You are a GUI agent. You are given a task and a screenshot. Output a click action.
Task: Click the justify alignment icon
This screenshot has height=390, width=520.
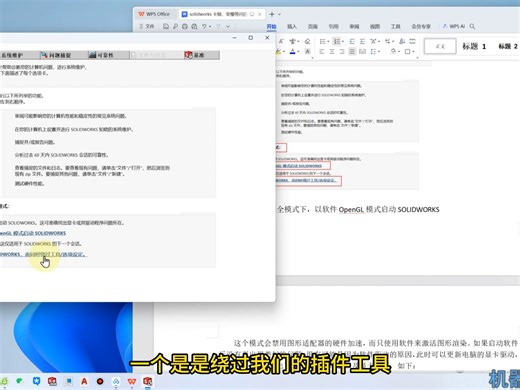(x=352, y=51)
